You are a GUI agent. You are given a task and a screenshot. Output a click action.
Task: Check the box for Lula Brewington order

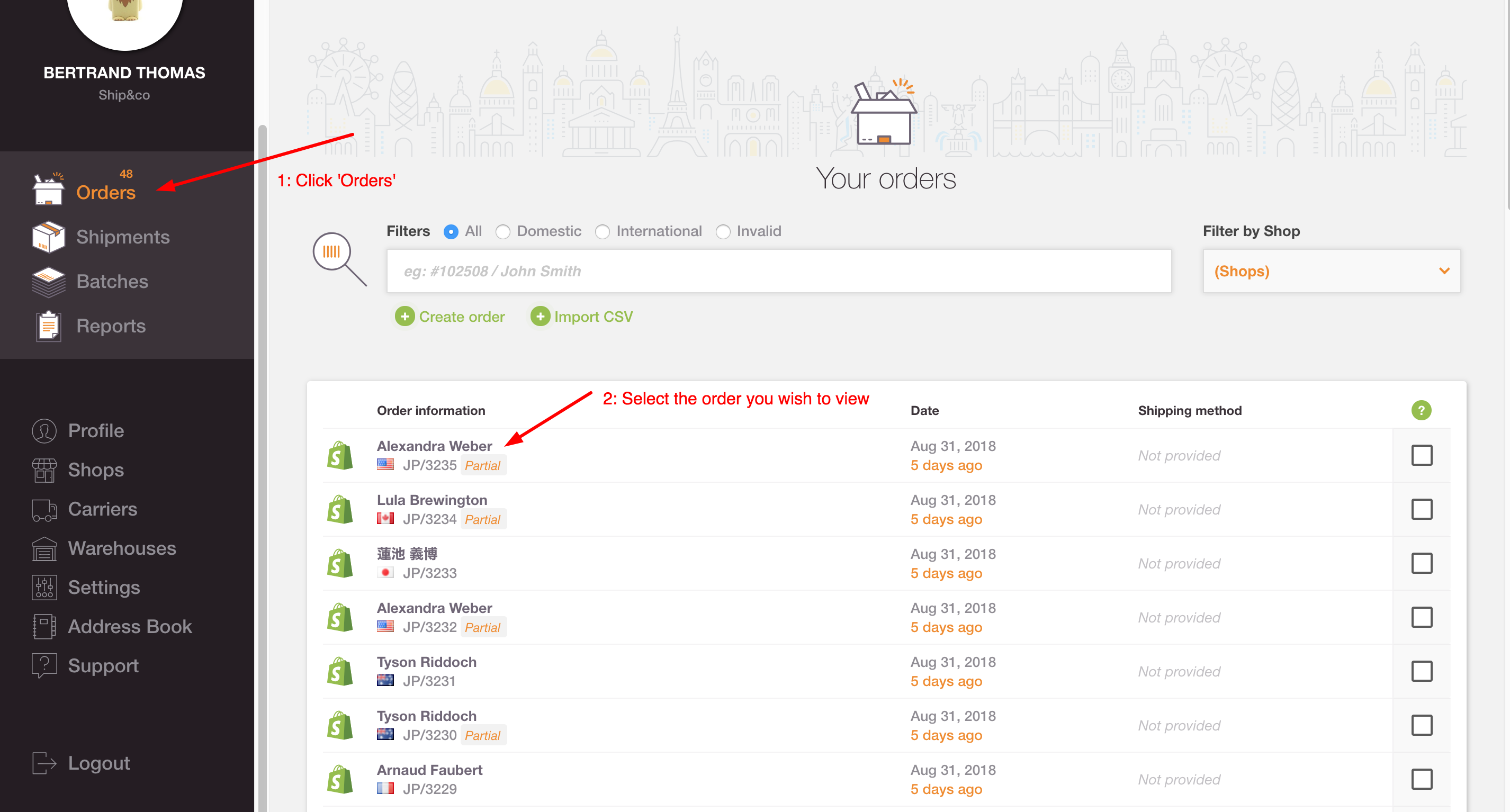pyautogui.click(x=1422, y=509)
